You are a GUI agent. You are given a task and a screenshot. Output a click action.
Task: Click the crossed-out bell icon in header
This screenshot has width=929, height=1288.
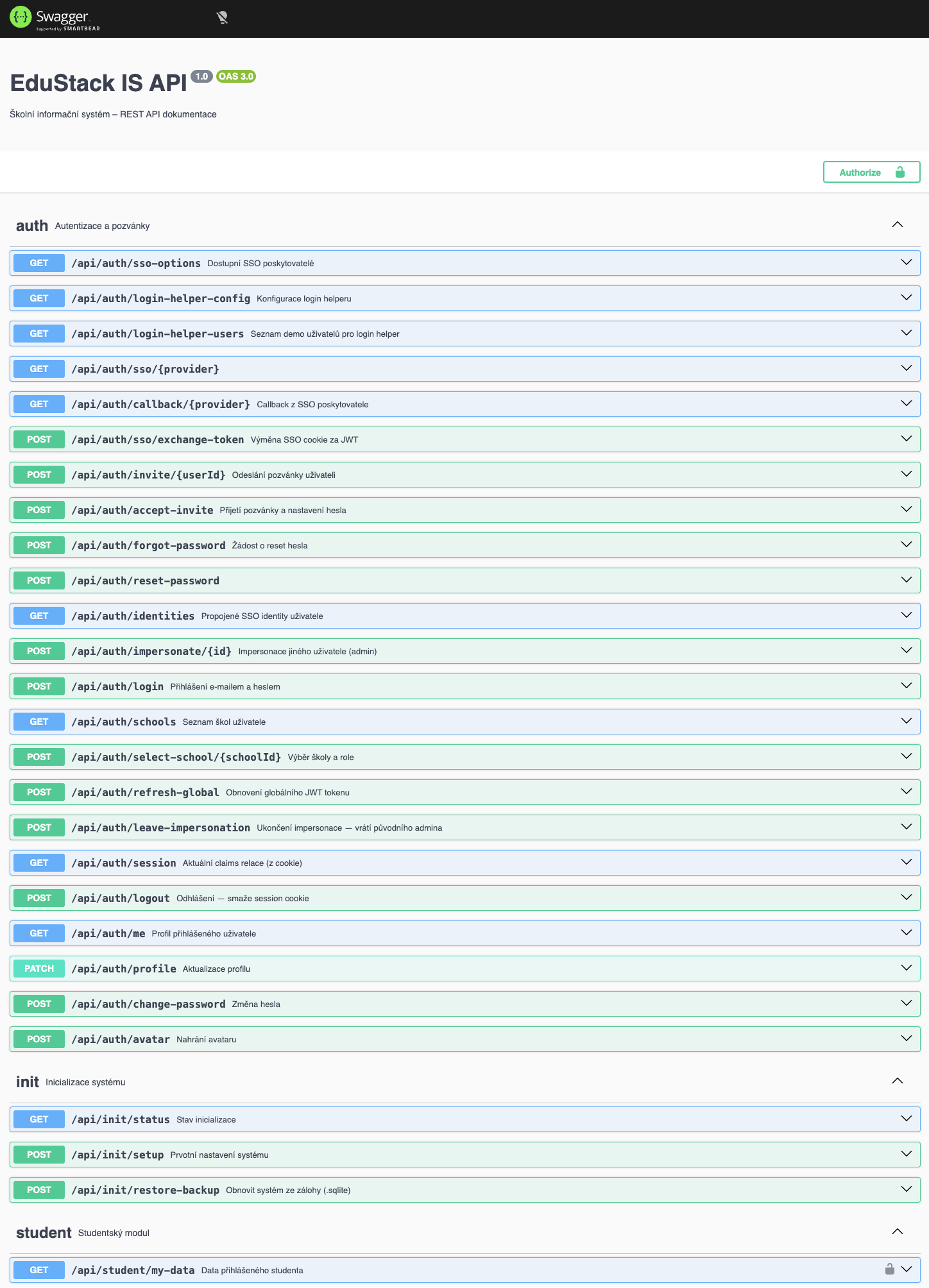(223, 18)
